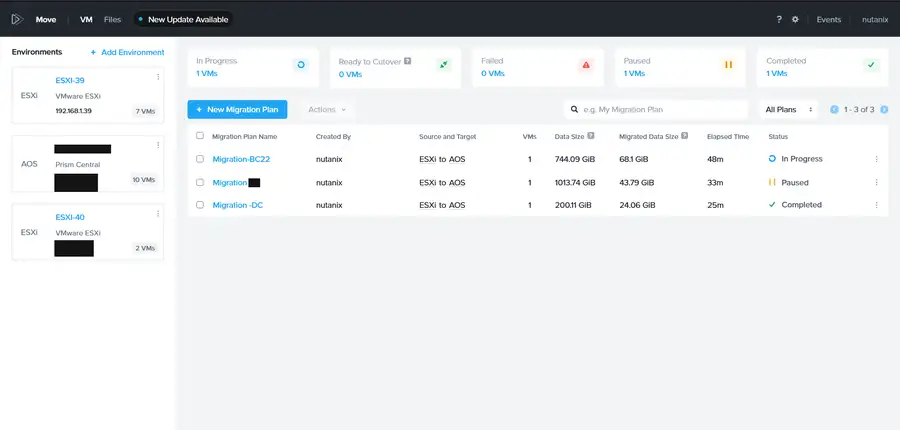Open row actions menu for Migration -DC
The image size is (900, 430).
[x=876, y=205]
